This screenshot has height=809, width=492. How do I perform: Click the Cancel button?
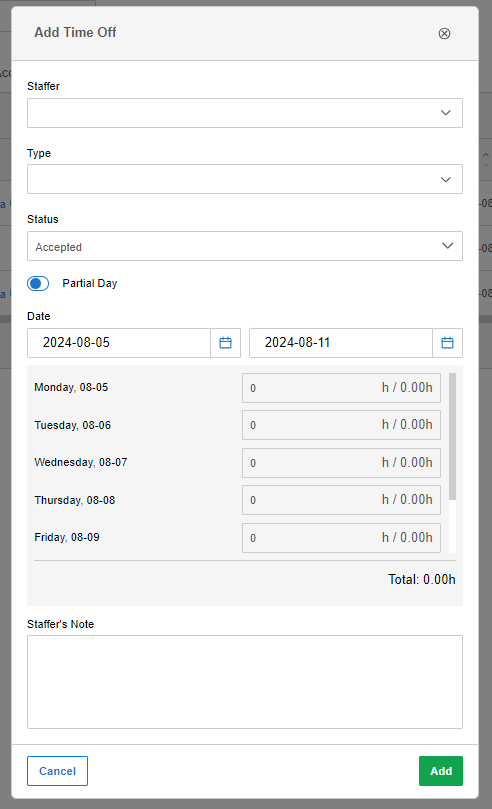click(x=57, y=771)
